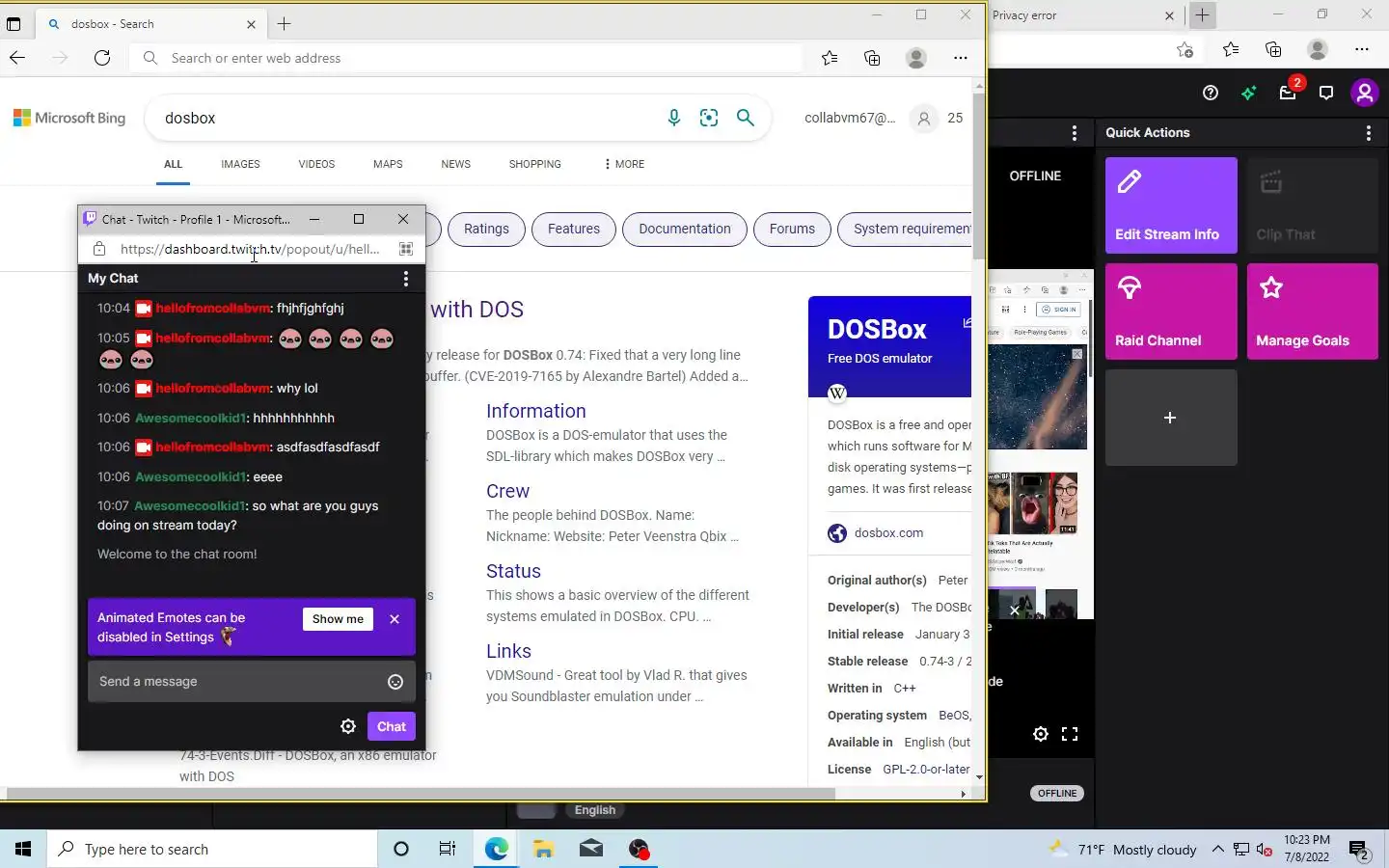This screenshot has width=1389, height=868.
Task: Open the Crew link in DOSBox result
Action: tap(507, 491)
